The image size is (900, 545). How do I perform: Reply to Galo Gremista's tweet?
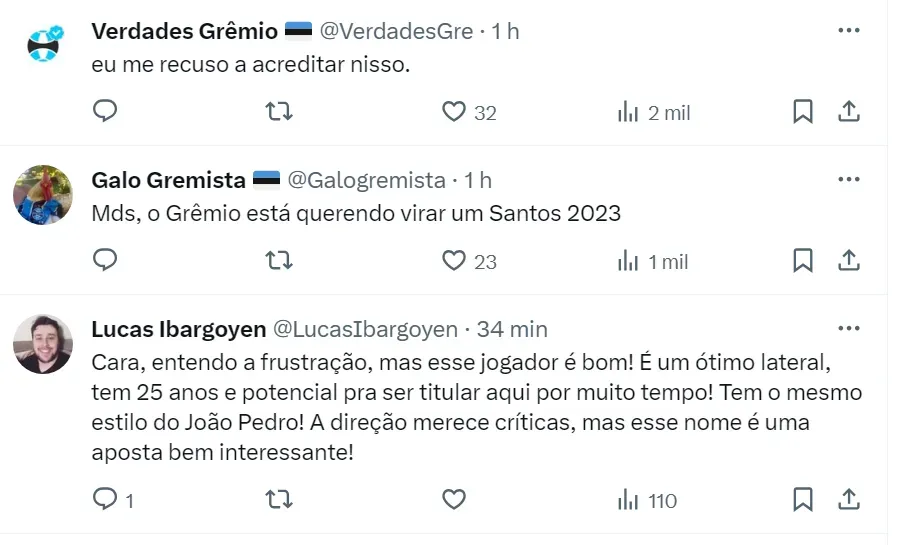click(x=106, y=261)
